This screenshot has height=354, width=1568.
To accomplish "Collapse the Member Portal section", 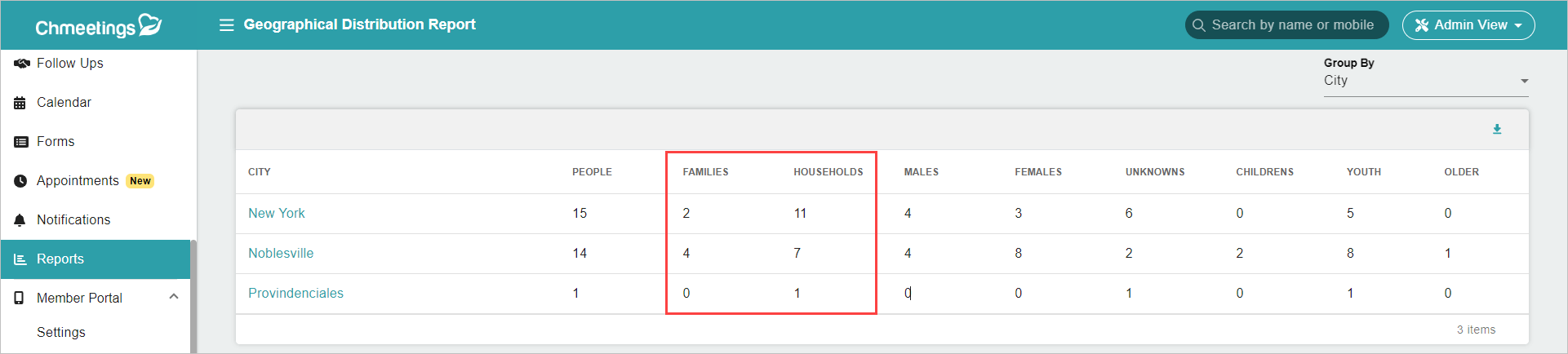I will click(174, 297).
